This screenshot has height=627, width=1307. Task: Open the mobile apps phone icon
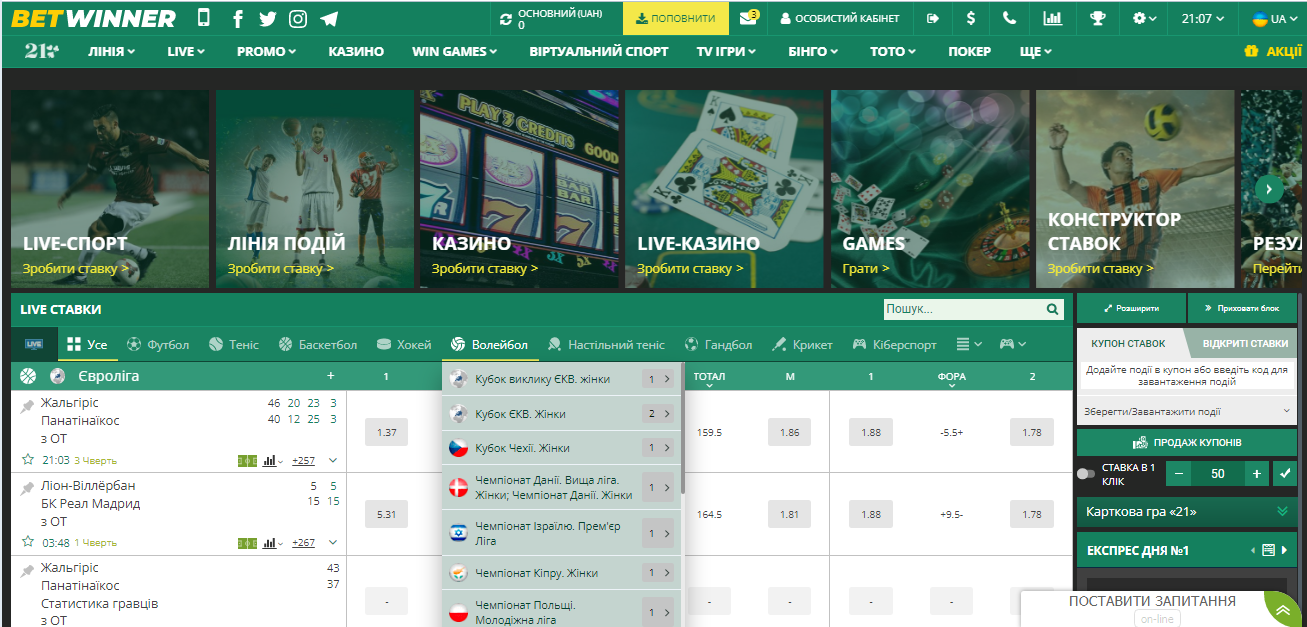pyautogui.click(x=204, y=18)
